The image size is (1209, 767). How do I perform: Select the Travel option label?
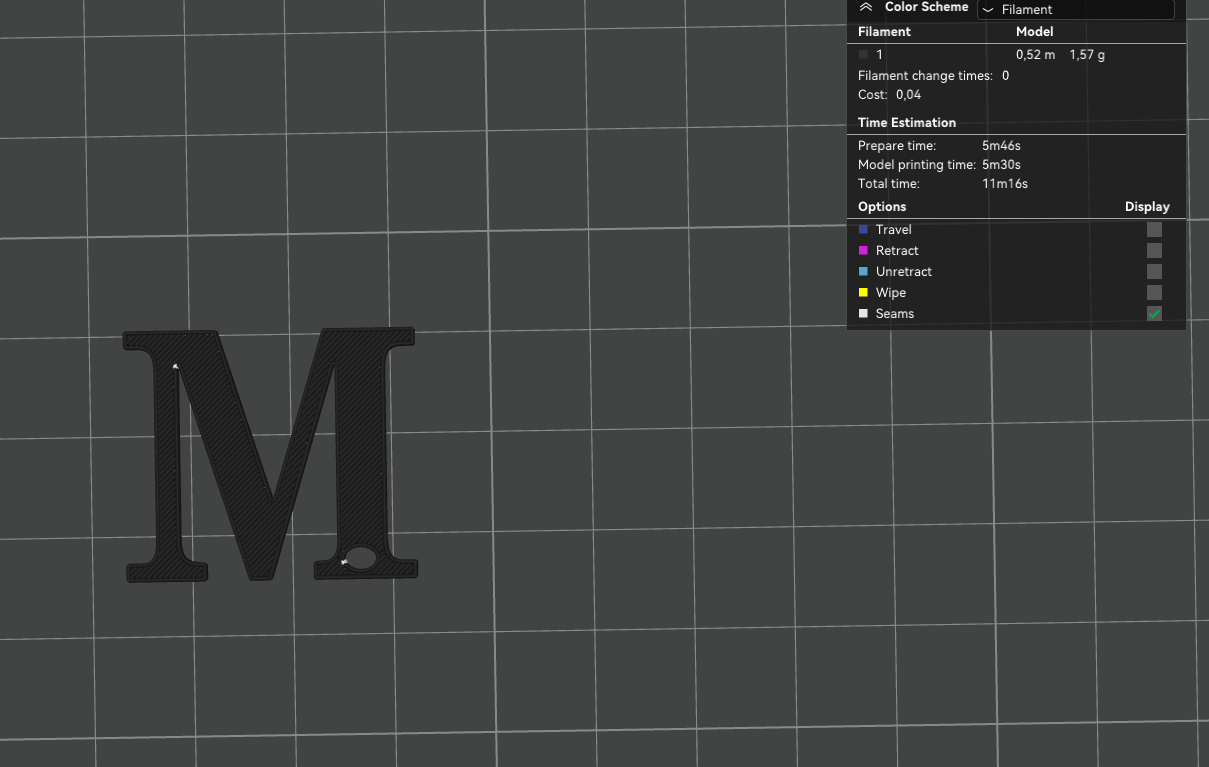point(893,230)
